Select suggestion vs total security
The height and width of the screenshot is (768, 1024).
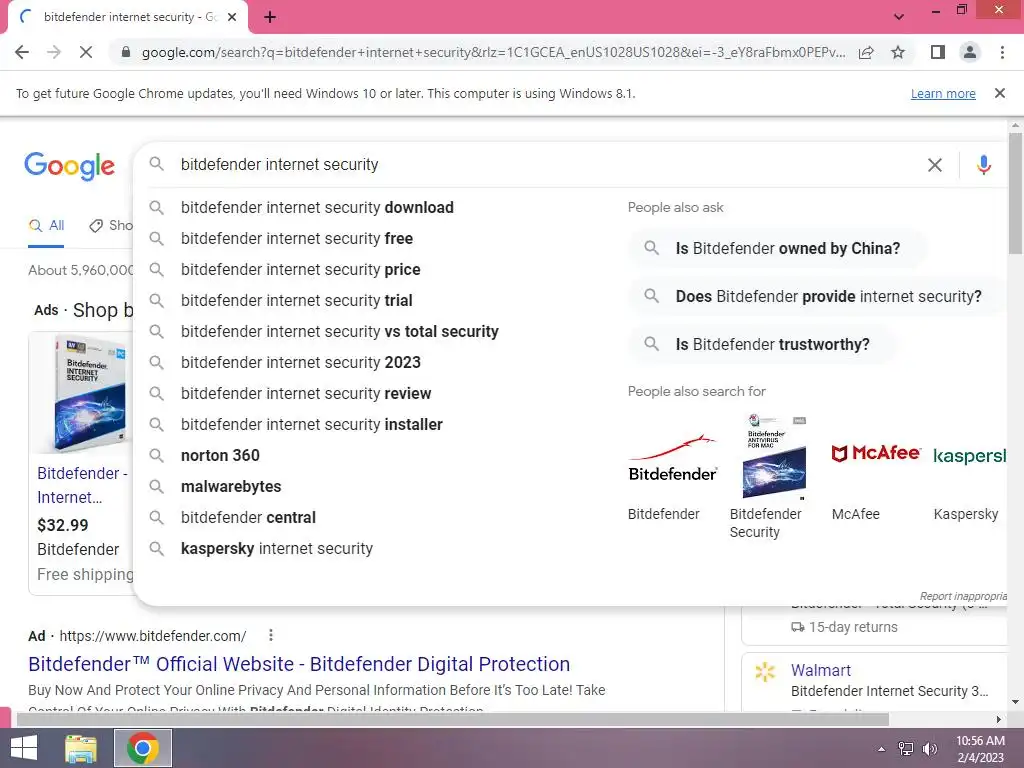pyautogui.click(x=340, y=332)
